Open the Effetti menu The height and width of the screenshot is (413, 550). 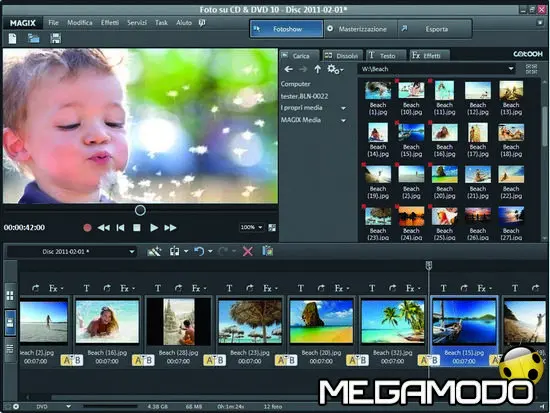[x=110, y=23]
